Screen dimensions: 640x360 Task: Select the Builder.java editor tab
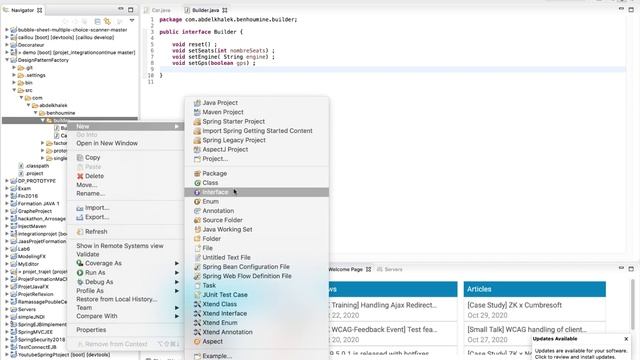click(x=205, y=10)
